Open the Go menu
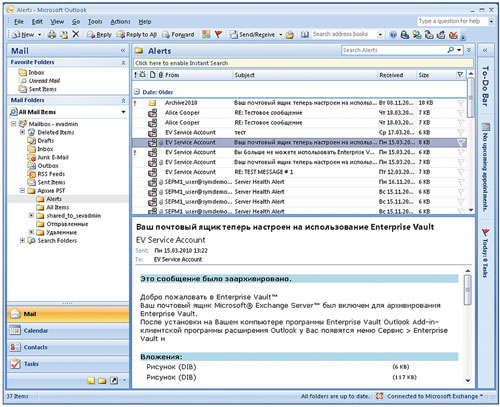The width and height of the screenshot is (500, 407). point(76,22)
